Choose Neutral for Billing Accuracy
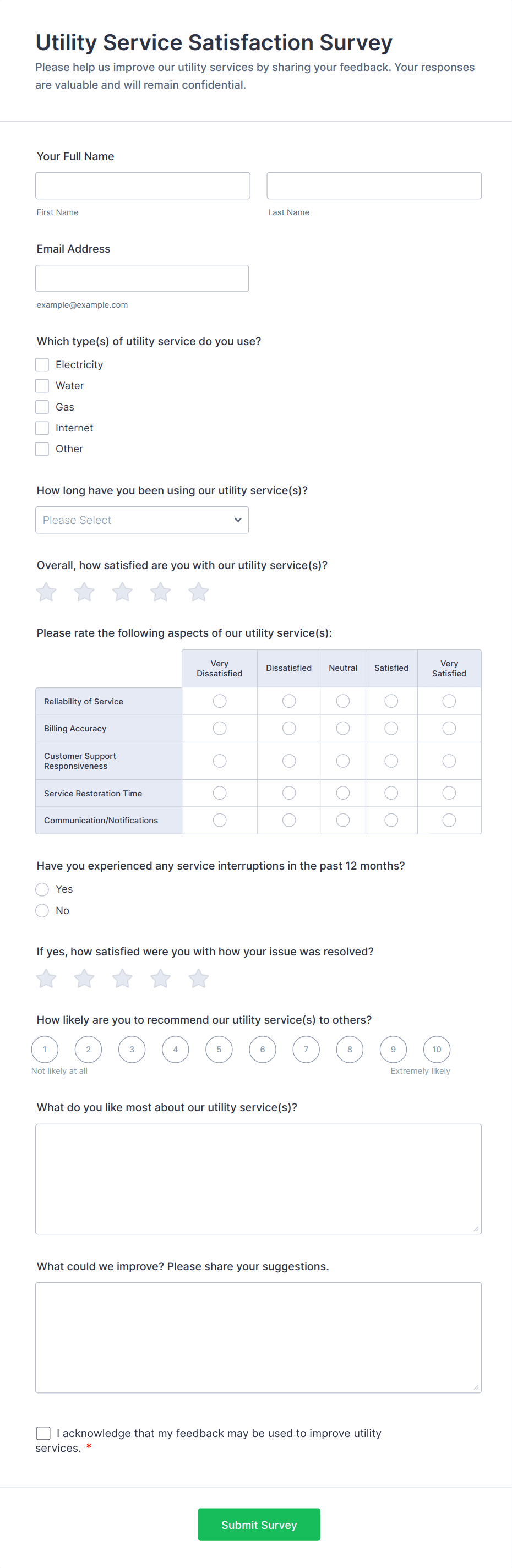 tap(343, 728)
